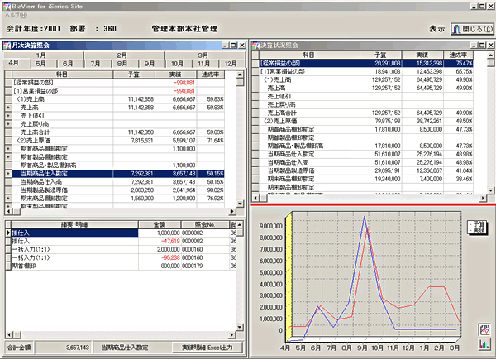Click the 科目 header in 決算状況照会 table
This screenshot has height=360, width=496.
click(308, 55)
